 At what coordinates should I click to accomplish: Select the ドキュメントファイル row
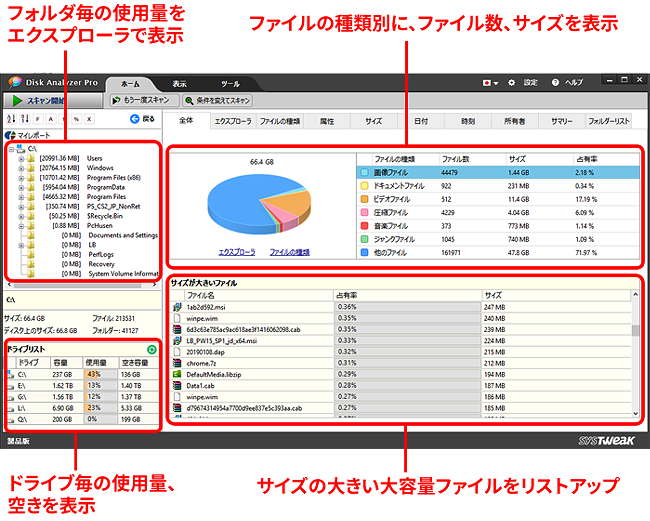[498, 186]
